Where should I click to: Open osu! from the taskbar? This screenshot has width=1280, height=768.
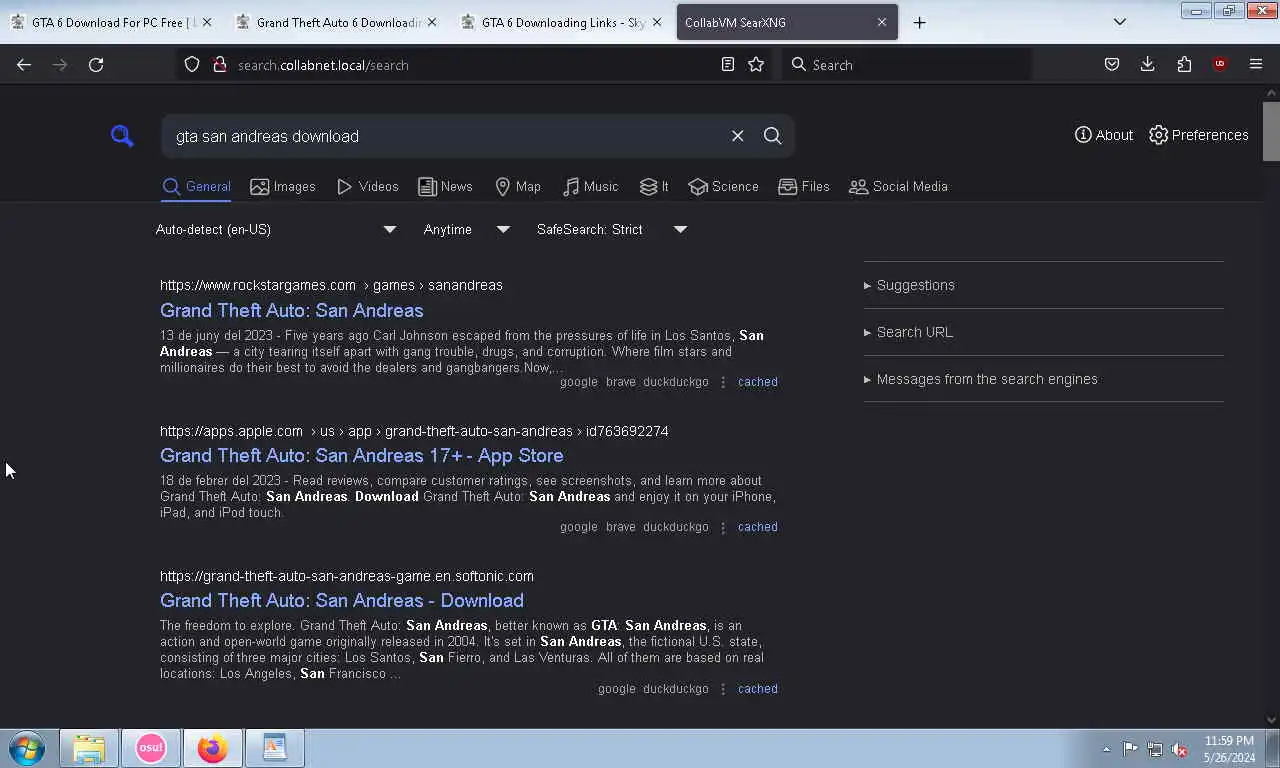click(151, 748)
